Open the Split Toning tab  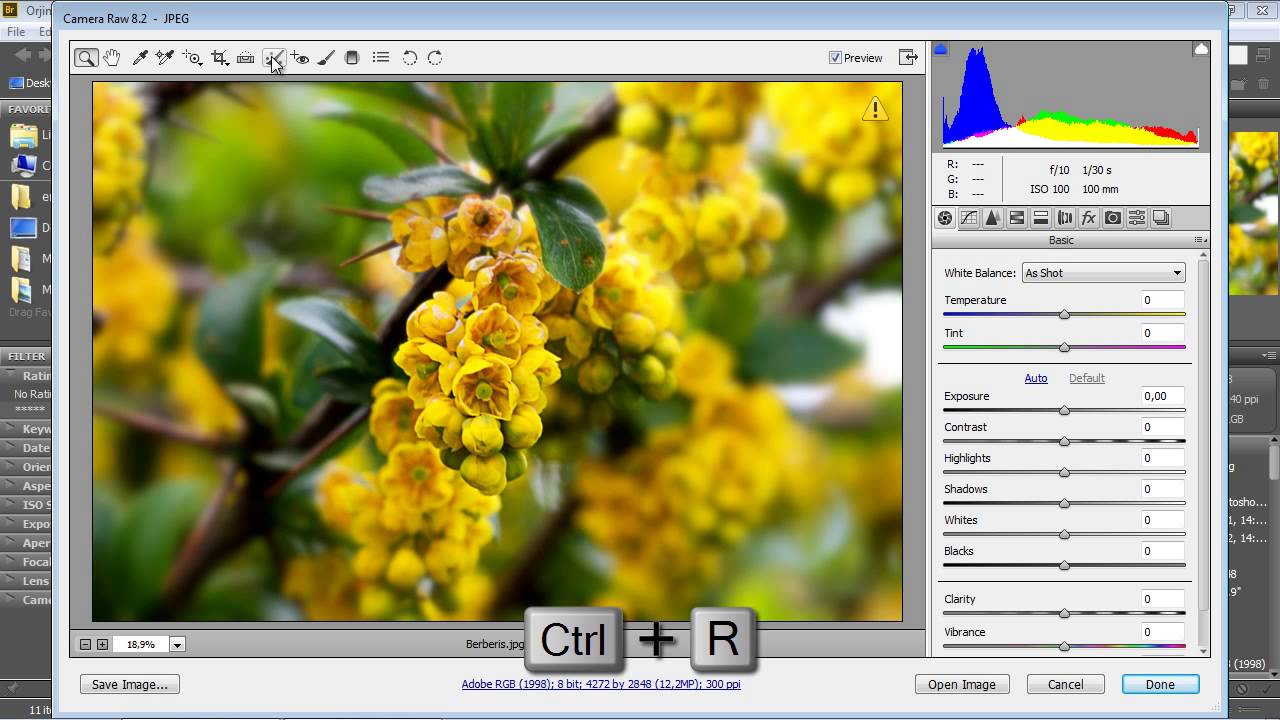[1041, 218]
